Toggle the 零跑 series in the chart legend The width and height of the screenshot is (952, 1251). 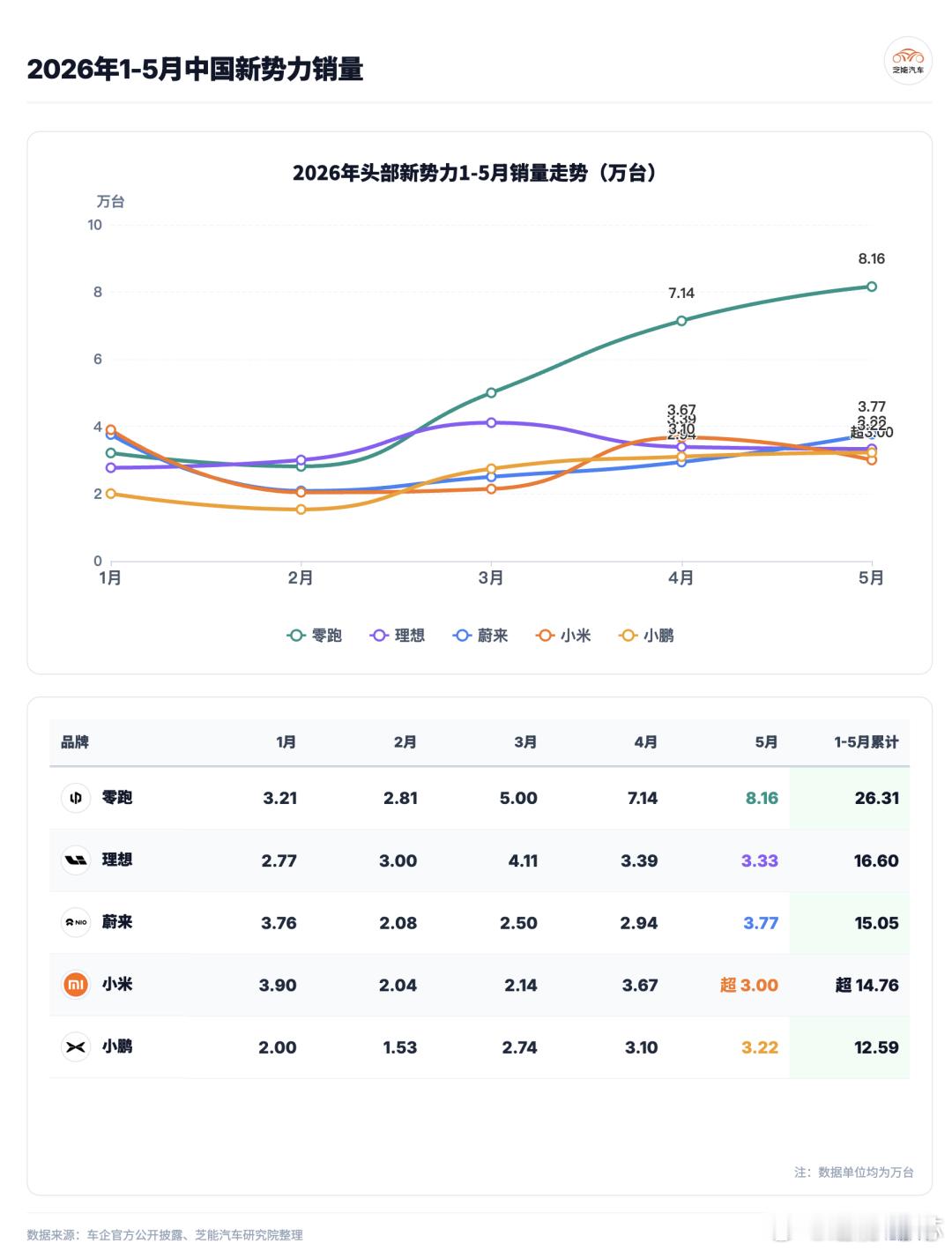coord(315,636)
